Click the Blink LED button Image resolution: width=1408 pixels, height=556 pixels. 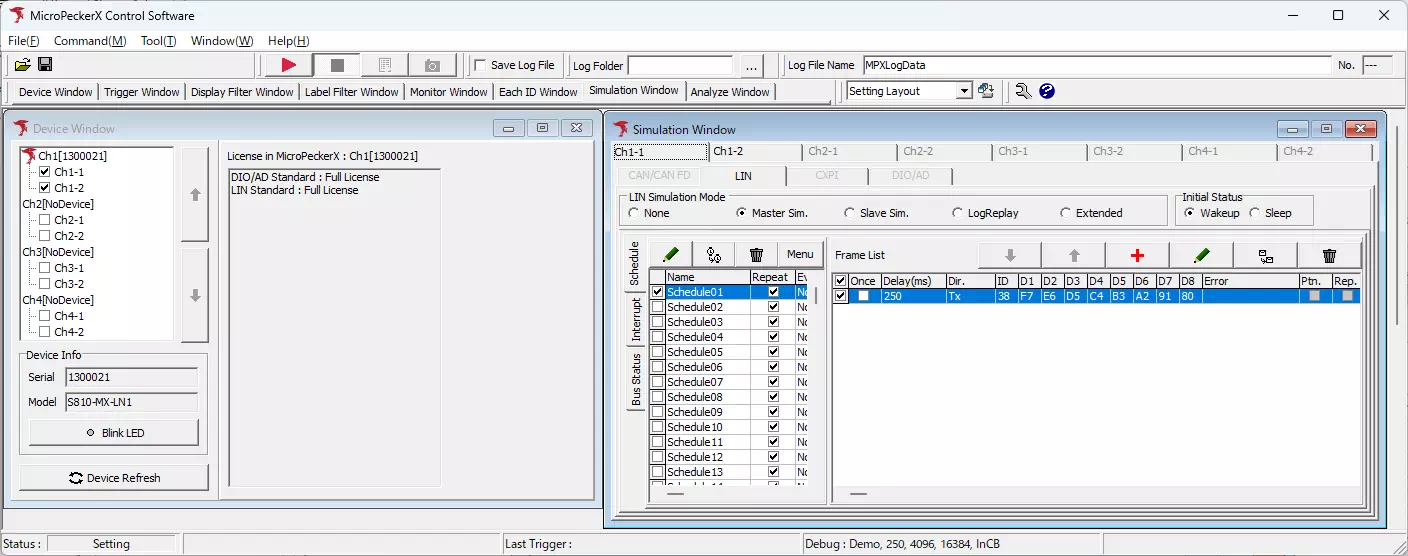click(x=114, y=433)
